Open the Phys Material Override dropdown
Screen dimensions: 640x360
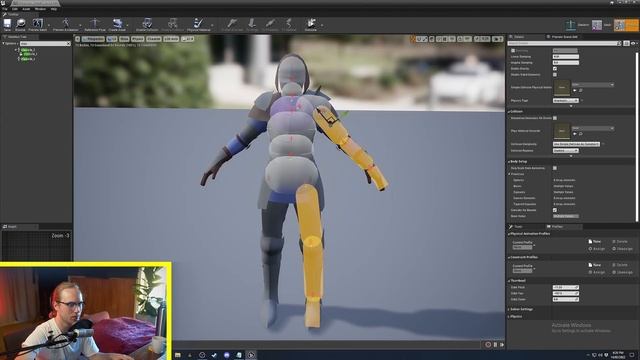[593, 128]
